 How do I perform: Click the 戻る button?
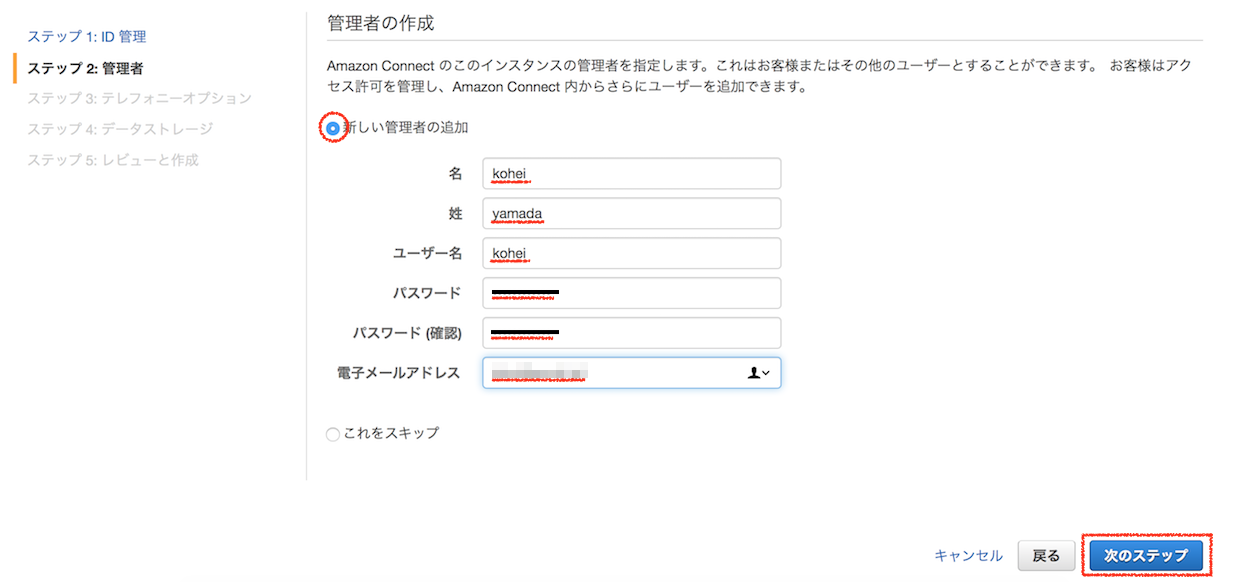point(1046,555)
